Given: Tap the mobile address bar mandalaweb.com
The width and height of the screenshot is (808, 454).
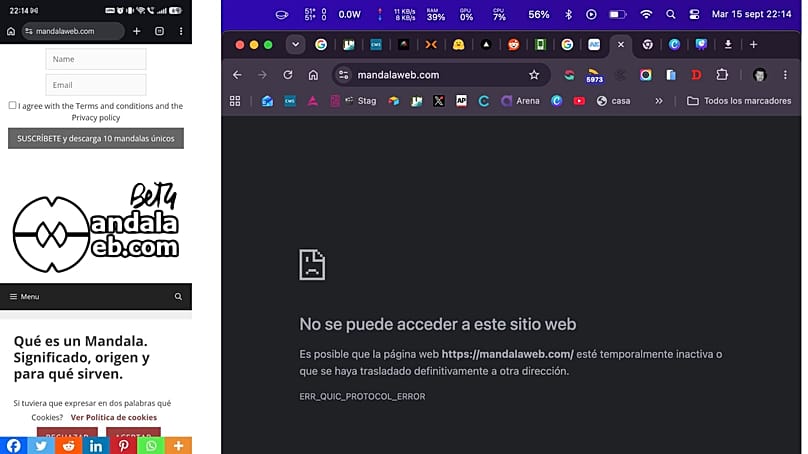Looking at the screenshot, I should click(x=73, y=31).
